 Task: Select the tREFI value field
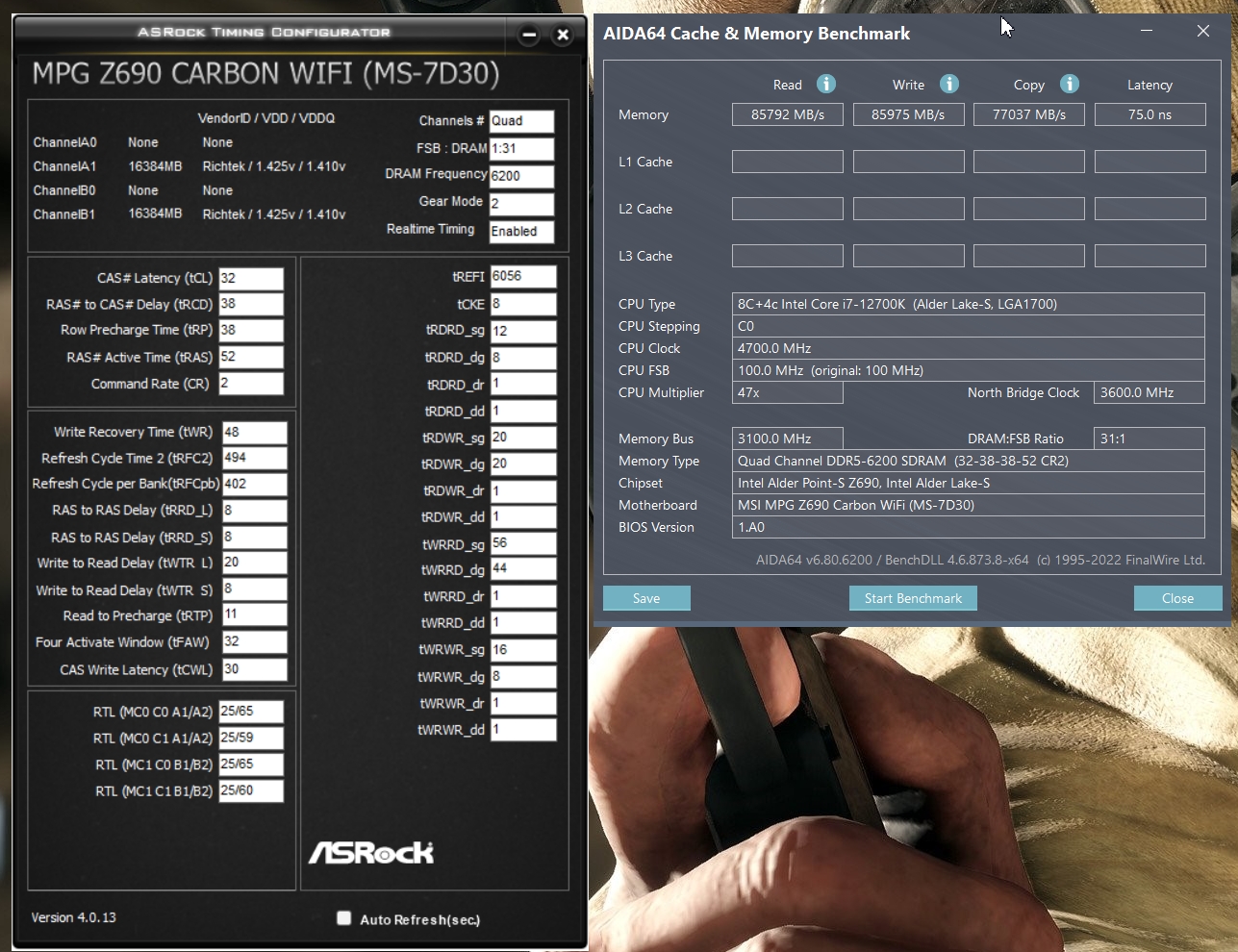click(x=523, y=277)
